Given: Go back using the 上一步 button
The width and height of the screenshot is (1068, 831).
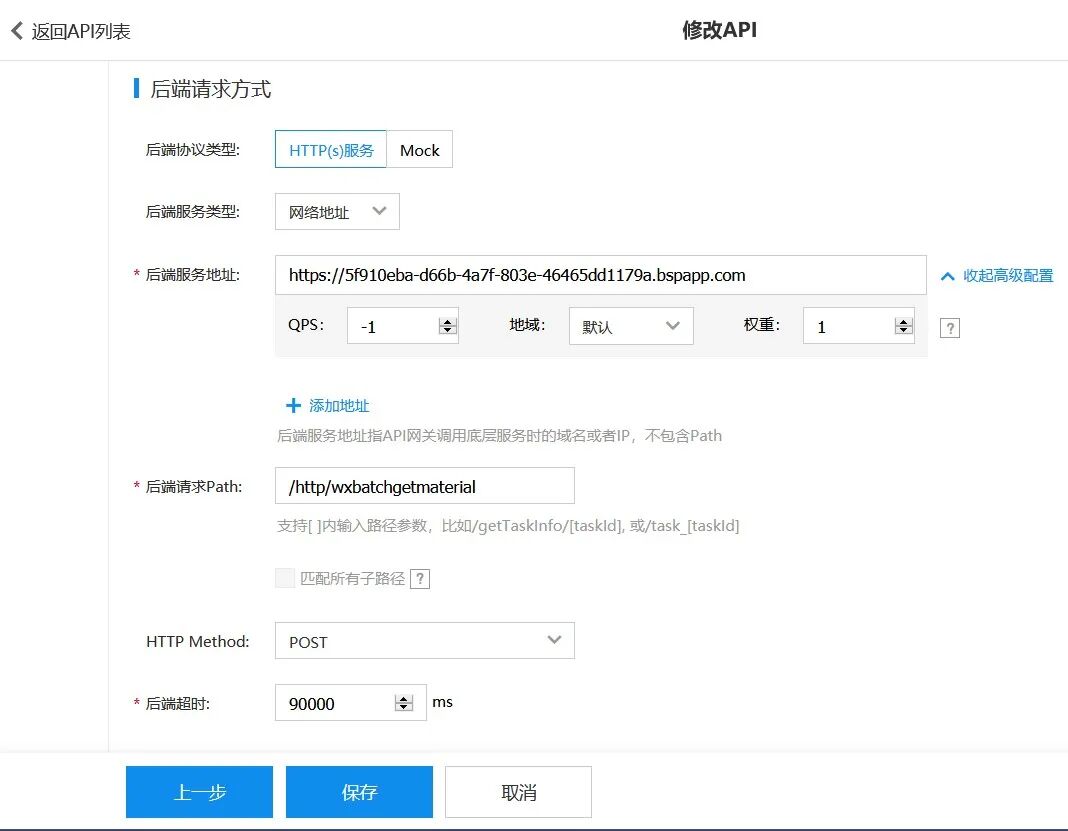Looking at the screenshot, I should (x=199, y=791).
